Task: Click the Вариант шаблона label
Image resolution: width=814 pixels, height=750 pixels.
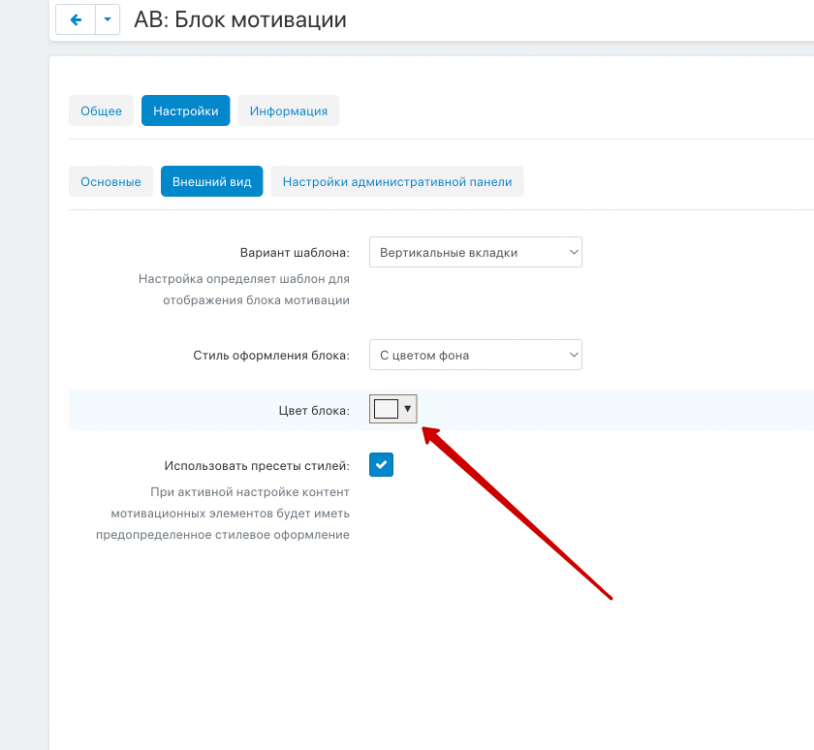Action: tap(294, 253)
